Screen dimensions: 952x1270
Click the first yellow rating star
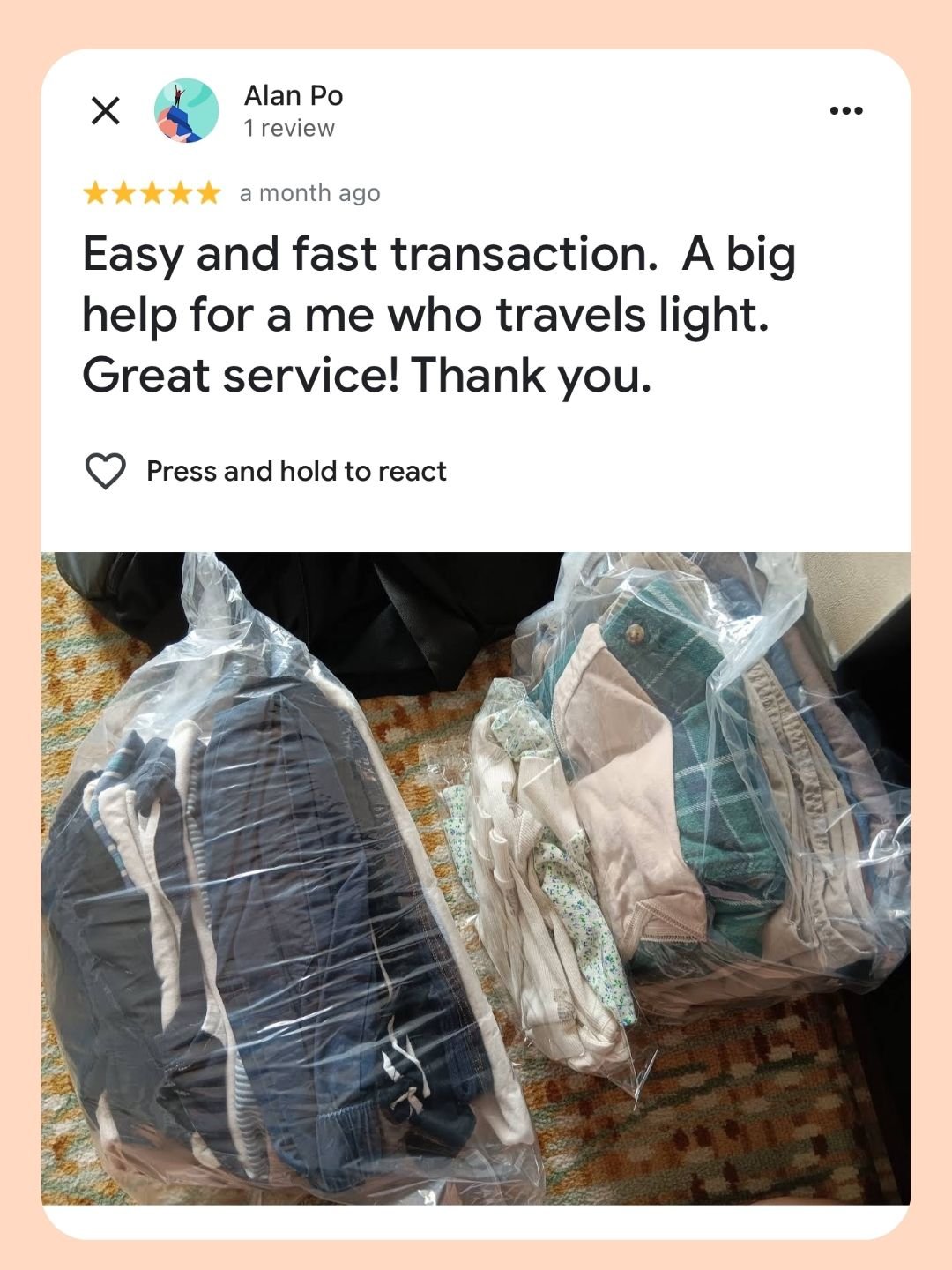[95, 193]
